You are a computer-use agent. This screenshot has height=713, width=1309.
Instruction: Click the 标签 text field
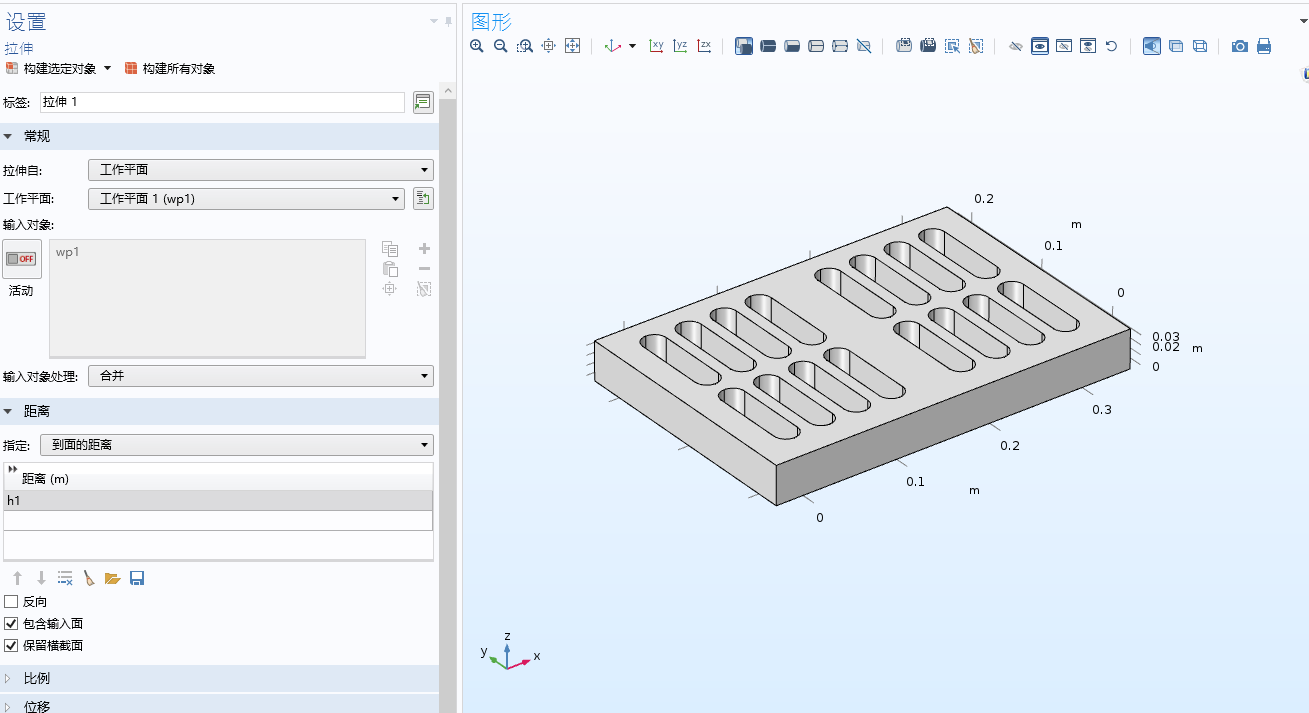point(222,102)
